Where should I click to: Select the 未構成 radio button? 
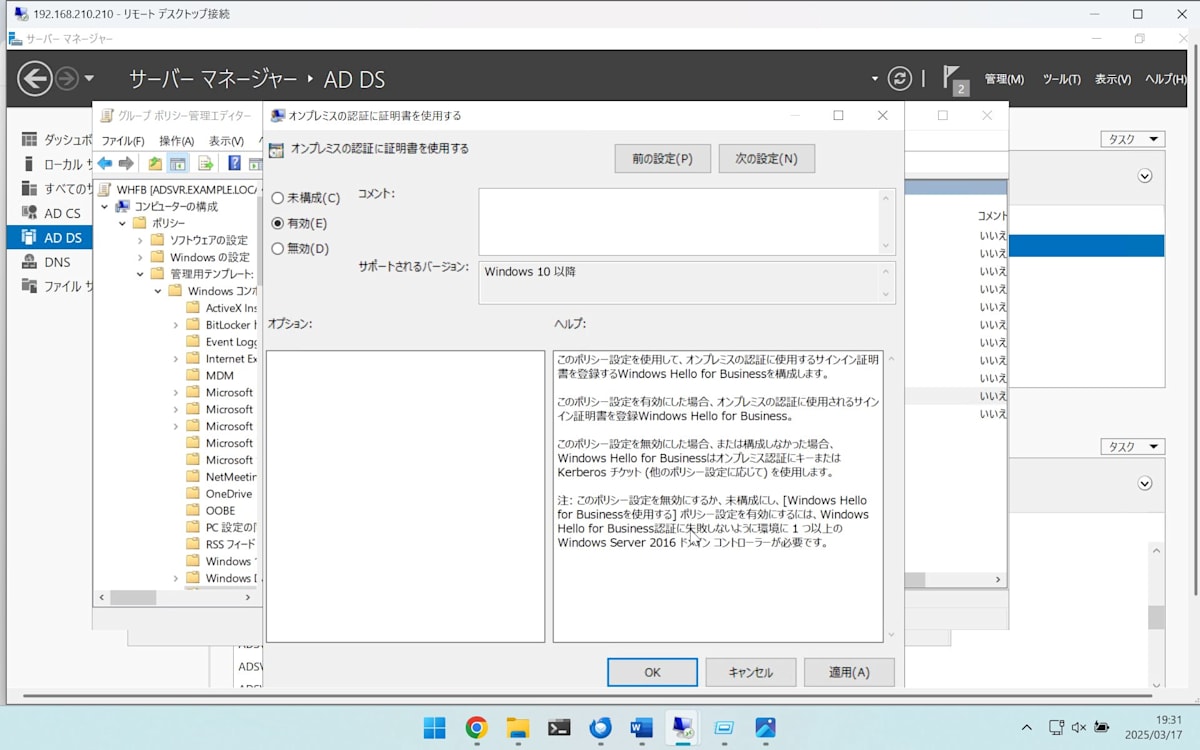(x=277, y=198)
